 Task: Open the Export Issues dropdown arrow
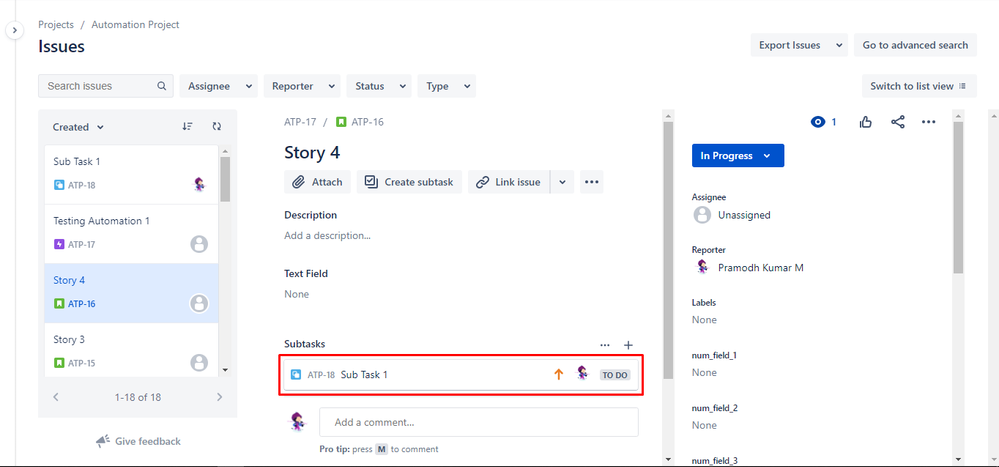click(839, 45)
